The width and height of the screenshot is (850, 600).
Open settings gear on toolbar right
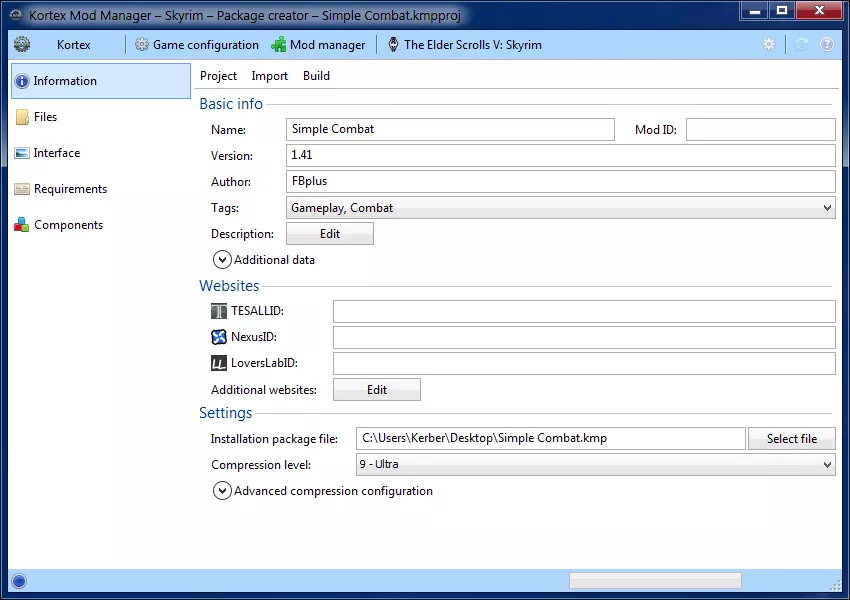point(769,44)
